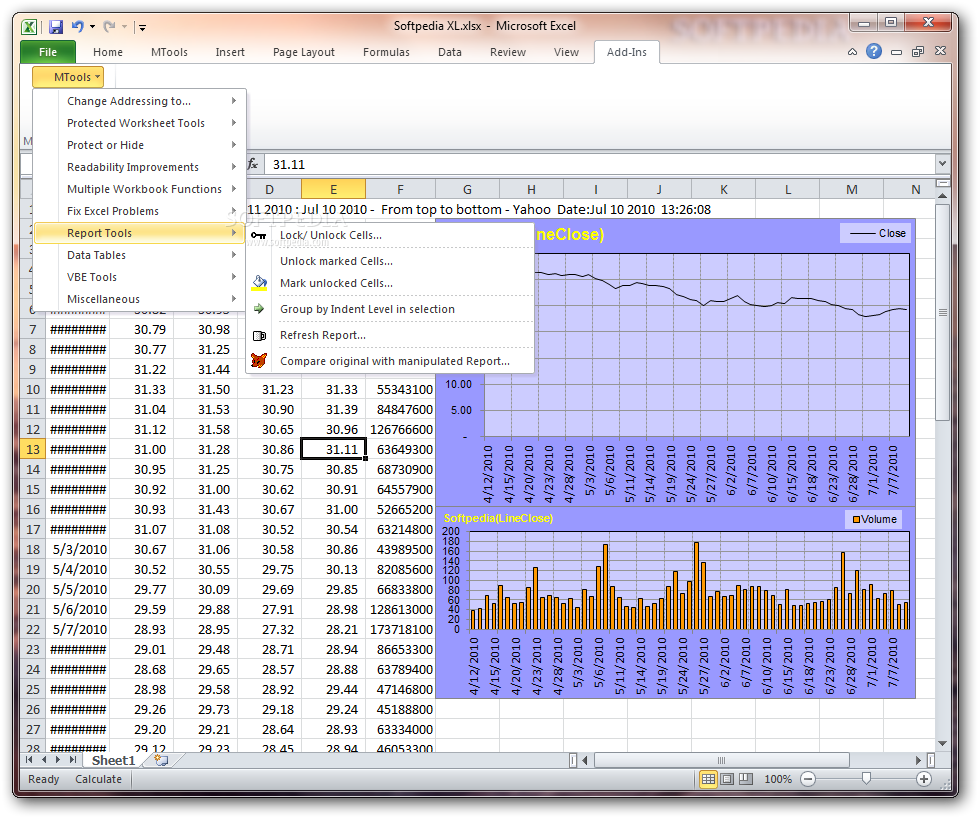Switch to the Formulas ribbon tab
Screen dimensions: 979x818
click(386, 52)
